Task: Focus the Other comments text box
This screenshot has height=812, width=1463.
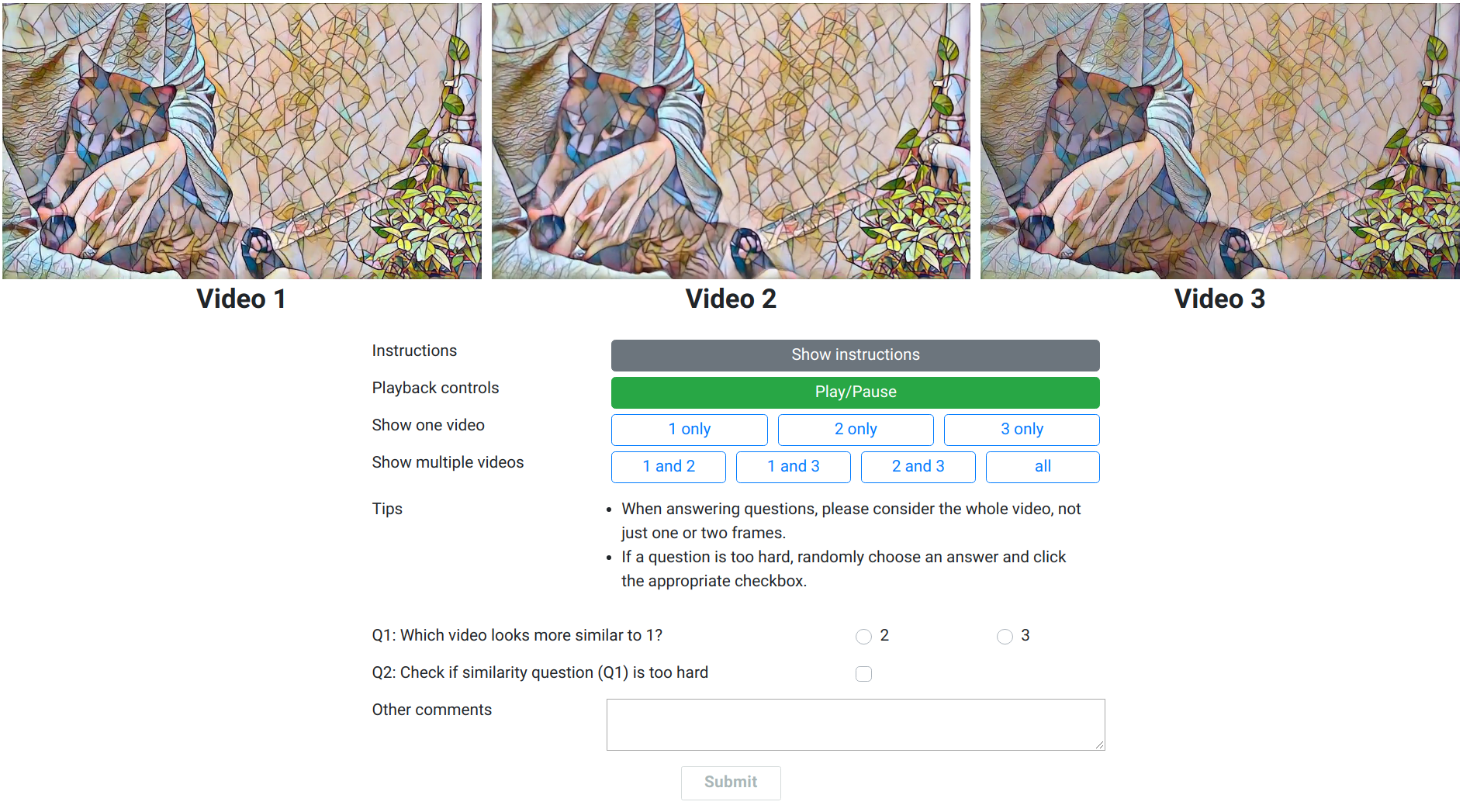Action: (x=855, y=724)
